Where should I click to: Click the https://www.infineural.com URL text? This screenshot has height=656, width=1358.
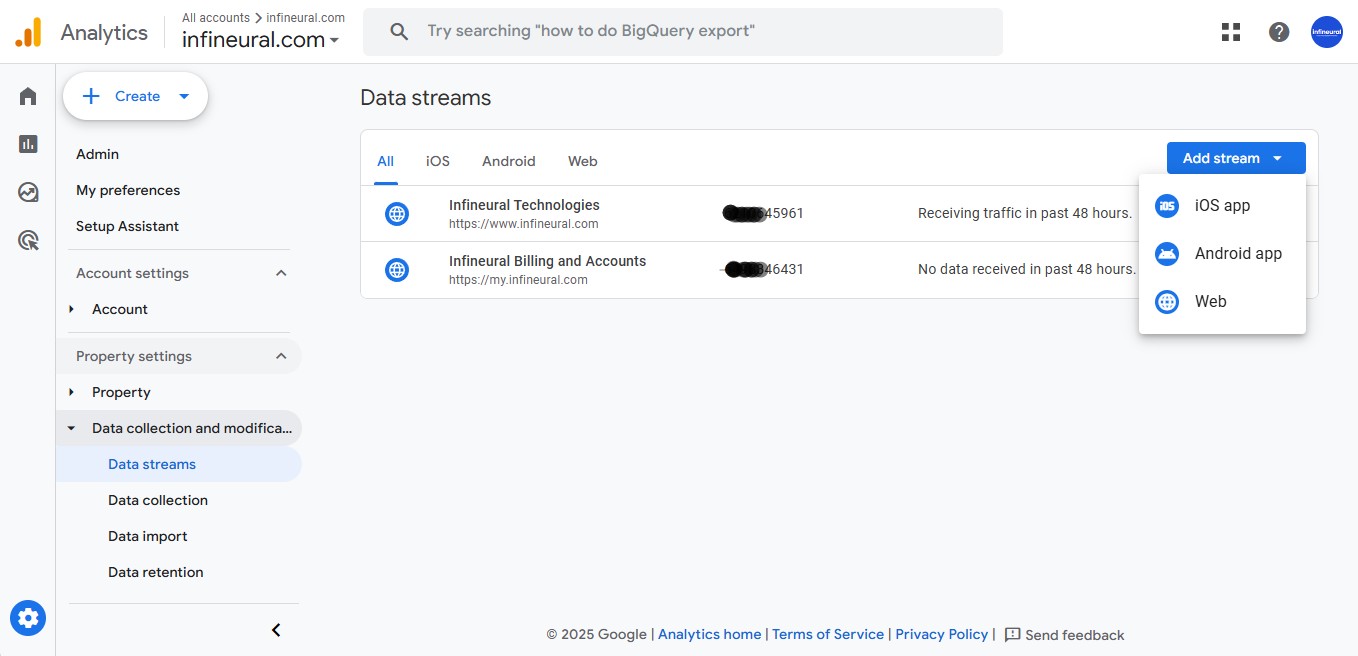[524, 224]
